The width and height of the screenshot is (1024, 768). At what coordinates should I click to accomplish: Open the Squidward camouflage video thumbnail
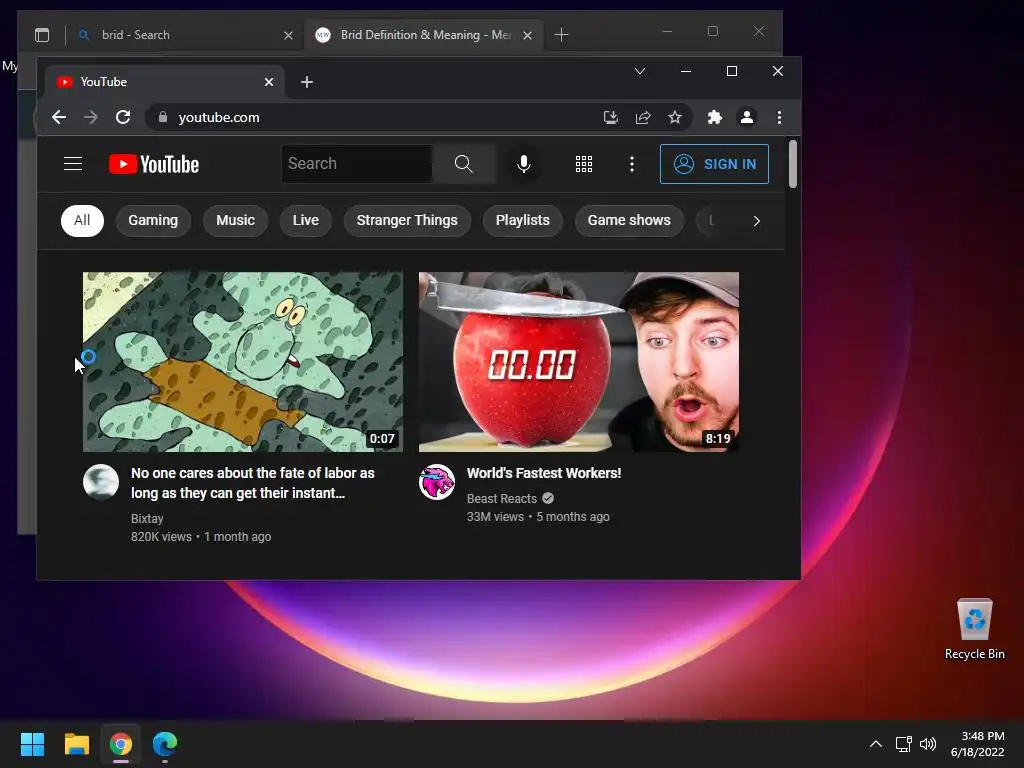(x=243, y=362)
